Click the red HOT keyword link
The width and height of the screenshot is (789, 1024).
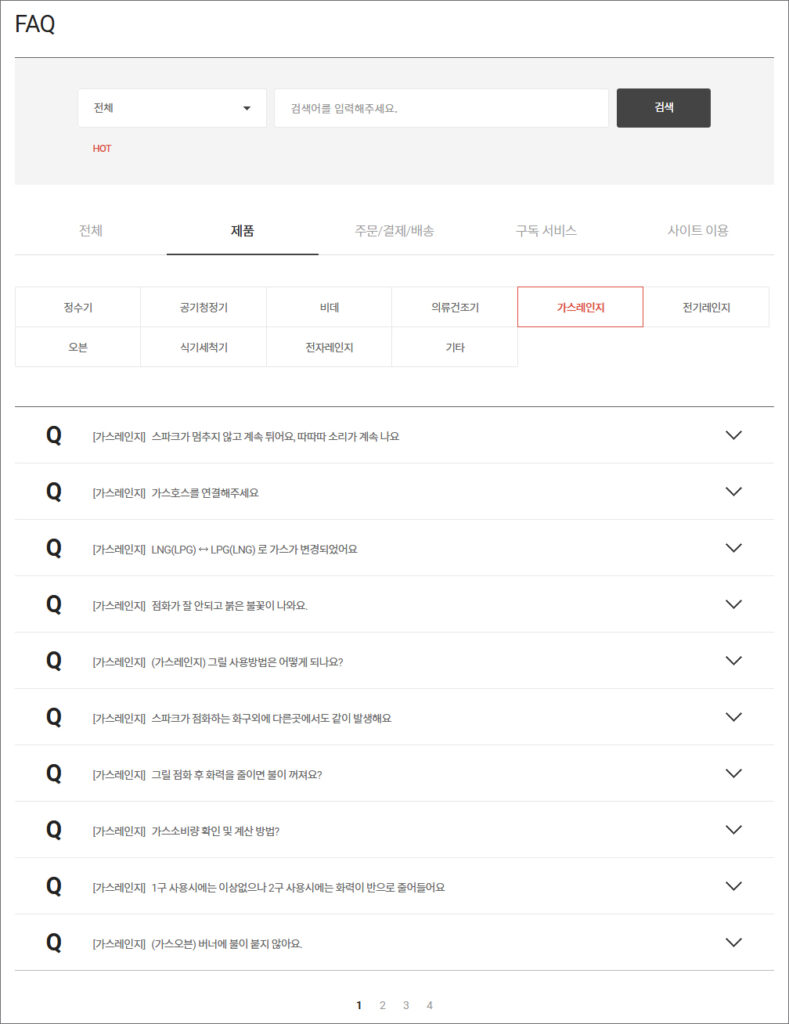[x=102, y=149]
